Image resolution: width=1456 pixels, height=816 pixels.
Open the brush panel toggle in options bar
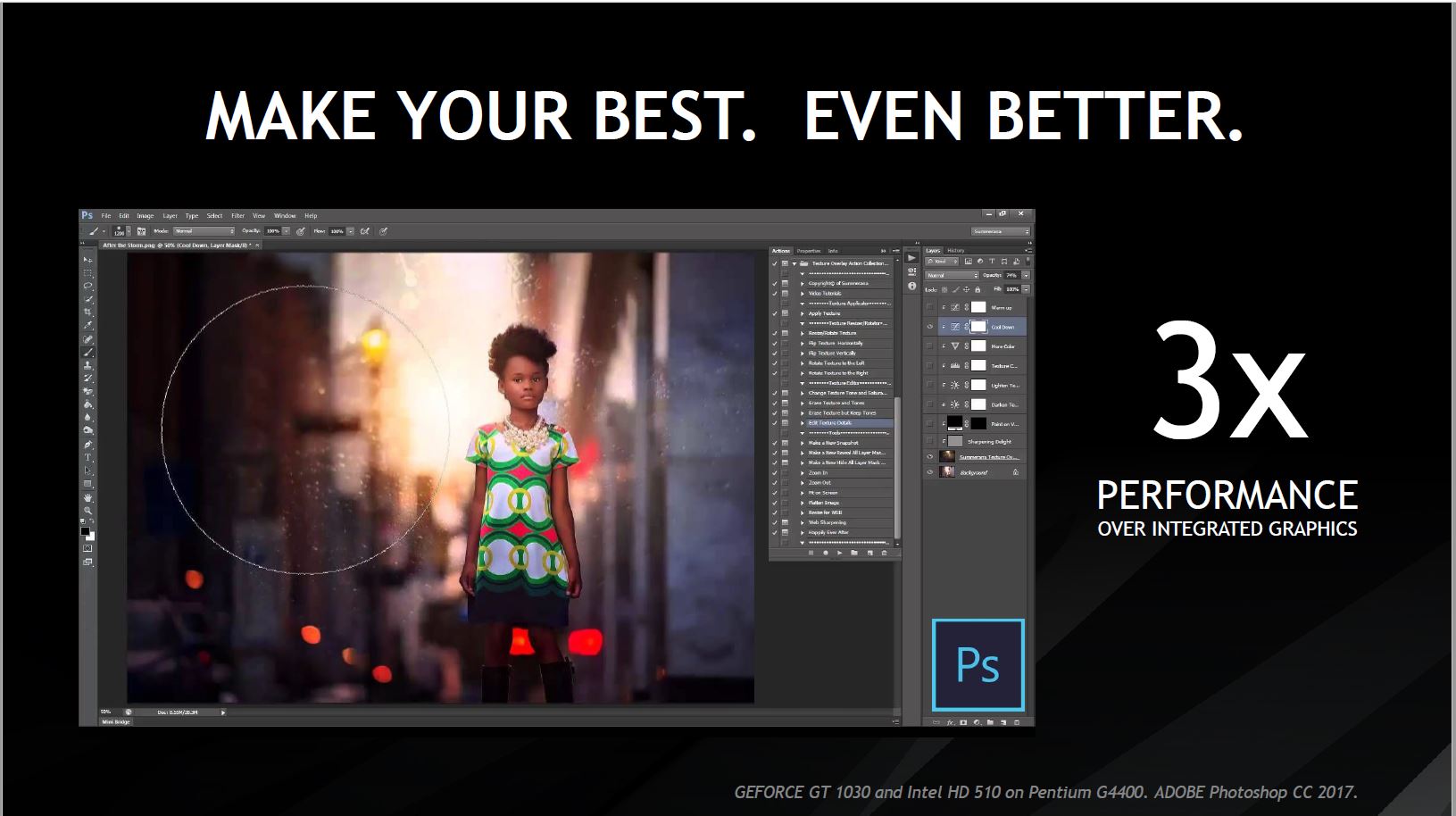click(141, 231)
